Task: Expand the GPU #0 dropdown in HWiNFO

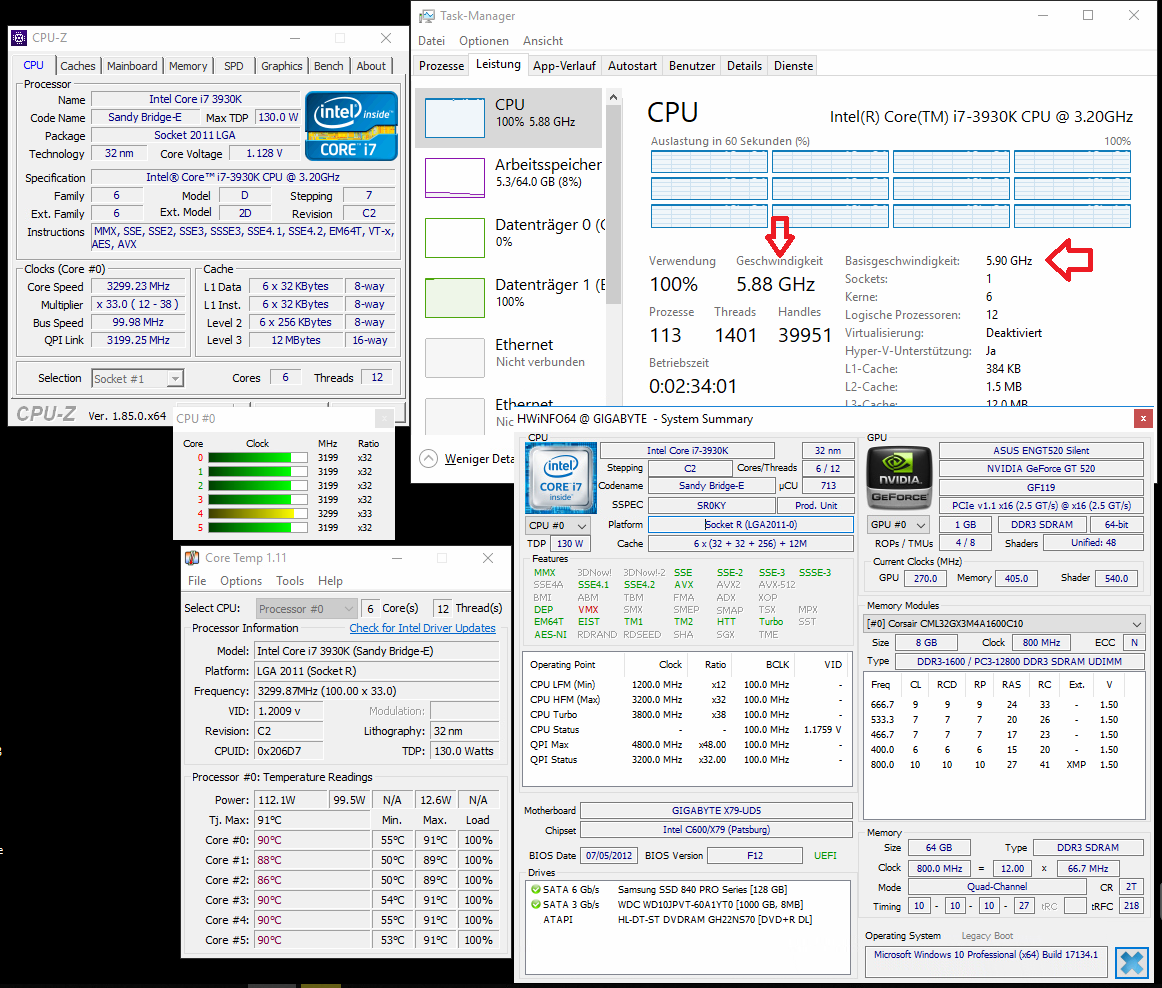Action: 897,525
